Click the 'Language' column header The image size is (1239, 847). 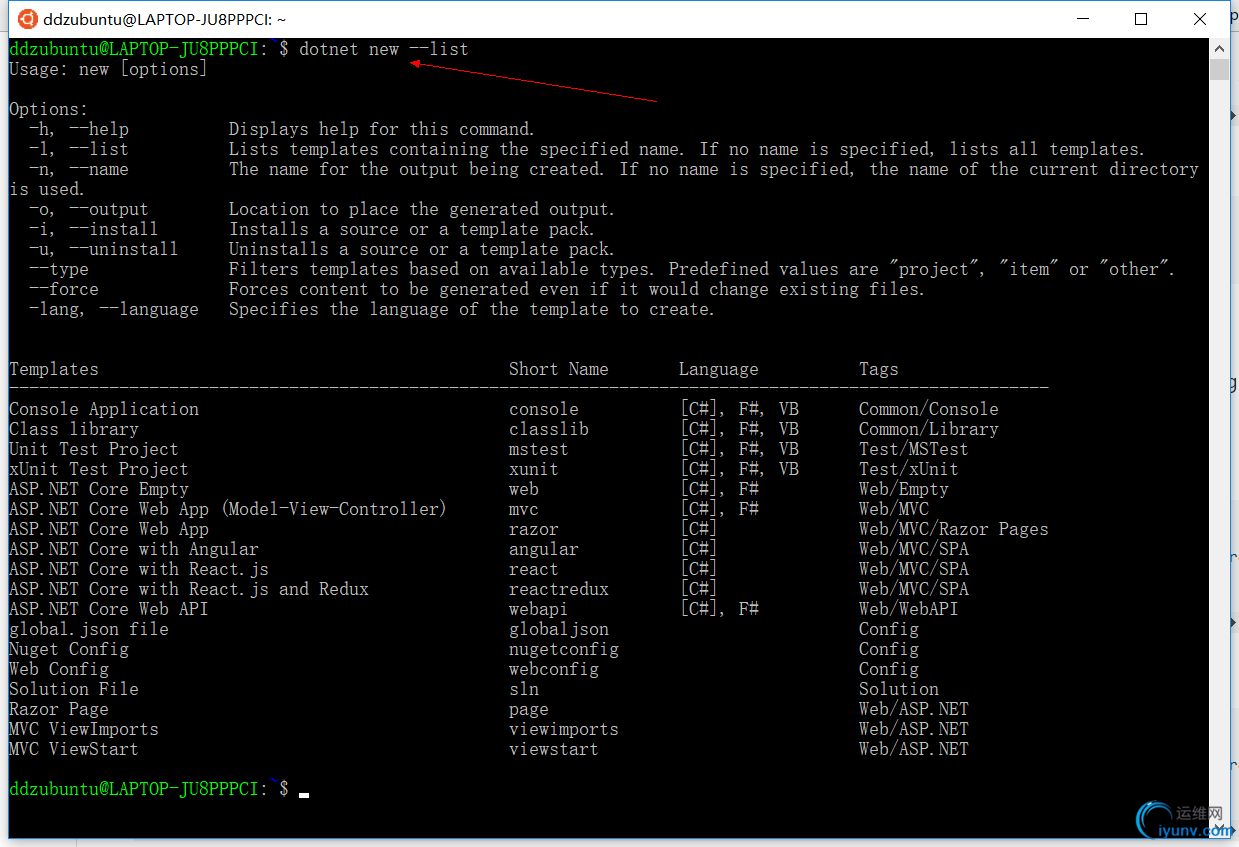(718, 369)
